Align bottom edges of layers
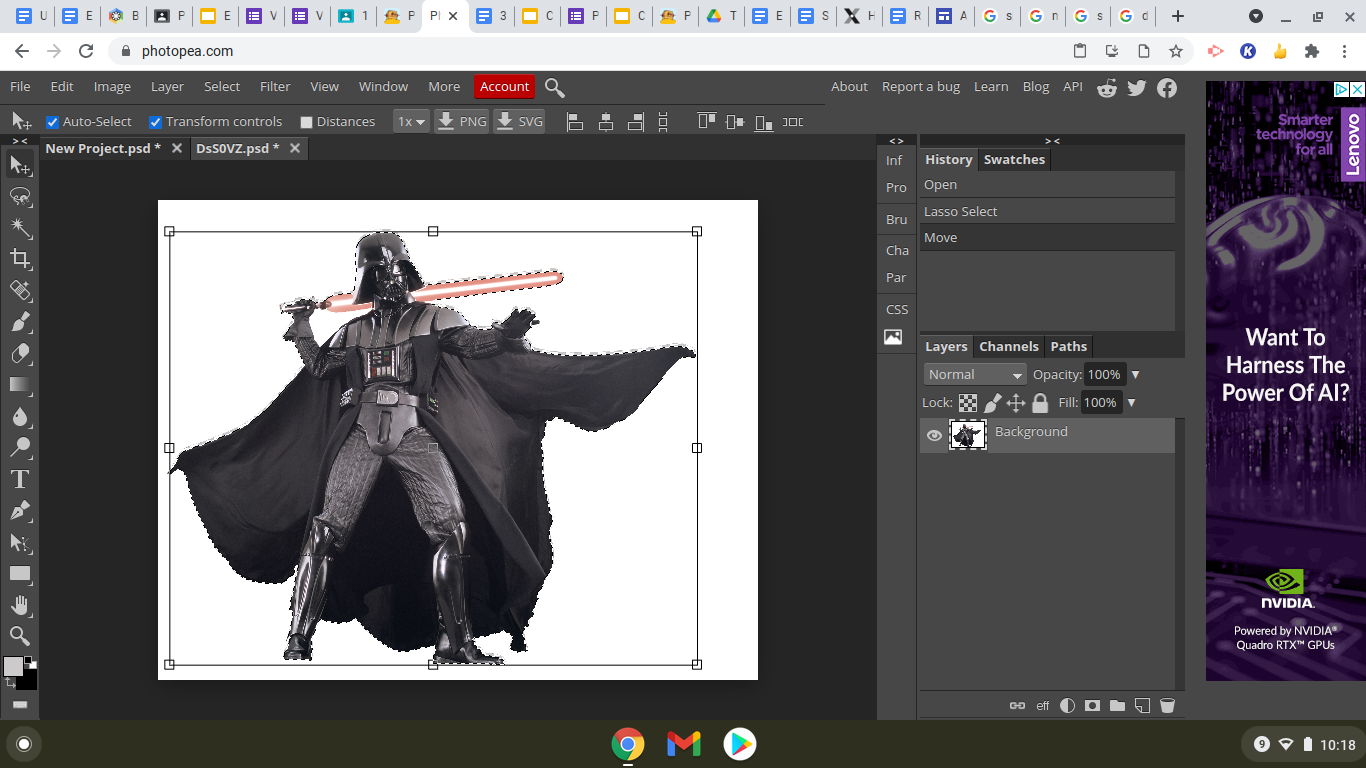Image resolution: width=1366 pixels, height=768 pixels. coord(764,122)
